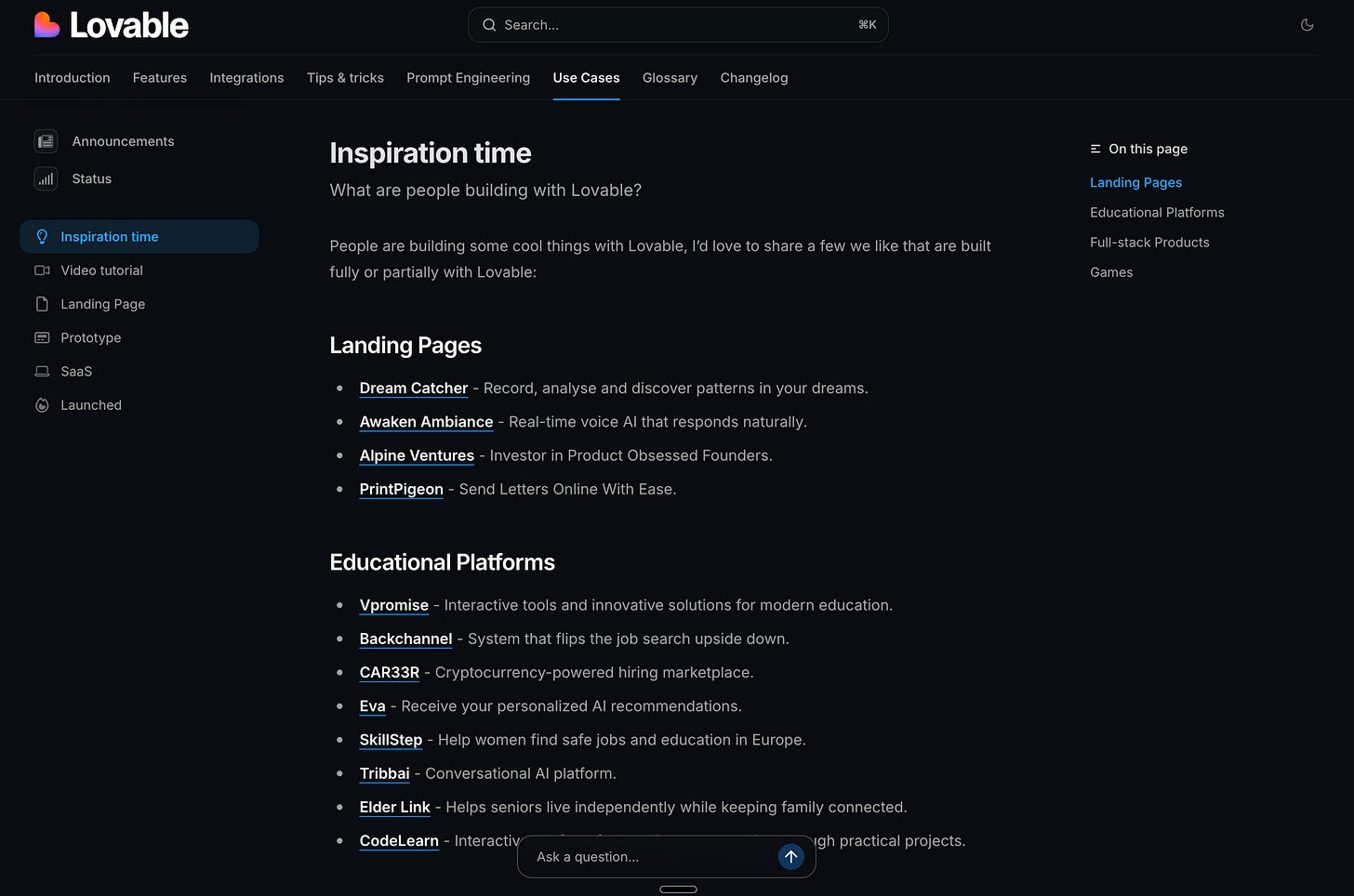Open the Dream Catcher link
The width and height of the screenshot is (1354, 896).
click(x=414, y=389)
